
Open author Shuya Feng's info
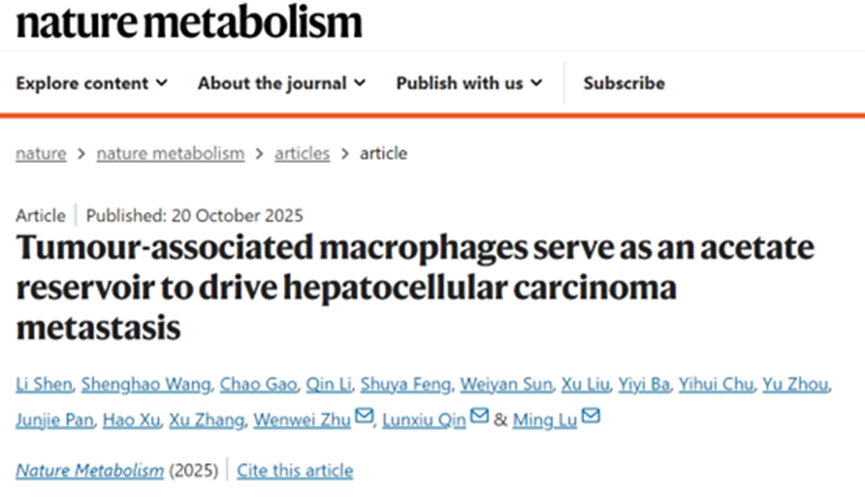click(405, 385)
